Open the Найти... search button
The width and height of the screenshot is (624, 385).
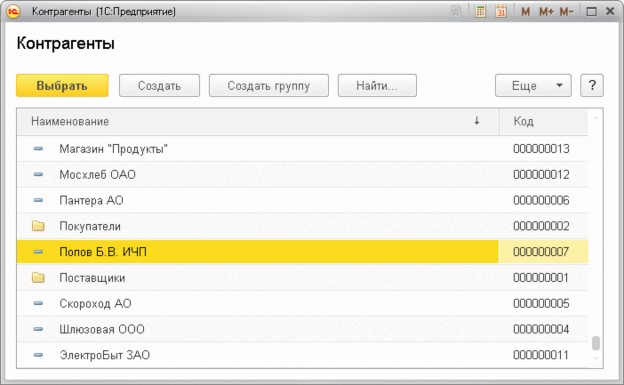377,85
